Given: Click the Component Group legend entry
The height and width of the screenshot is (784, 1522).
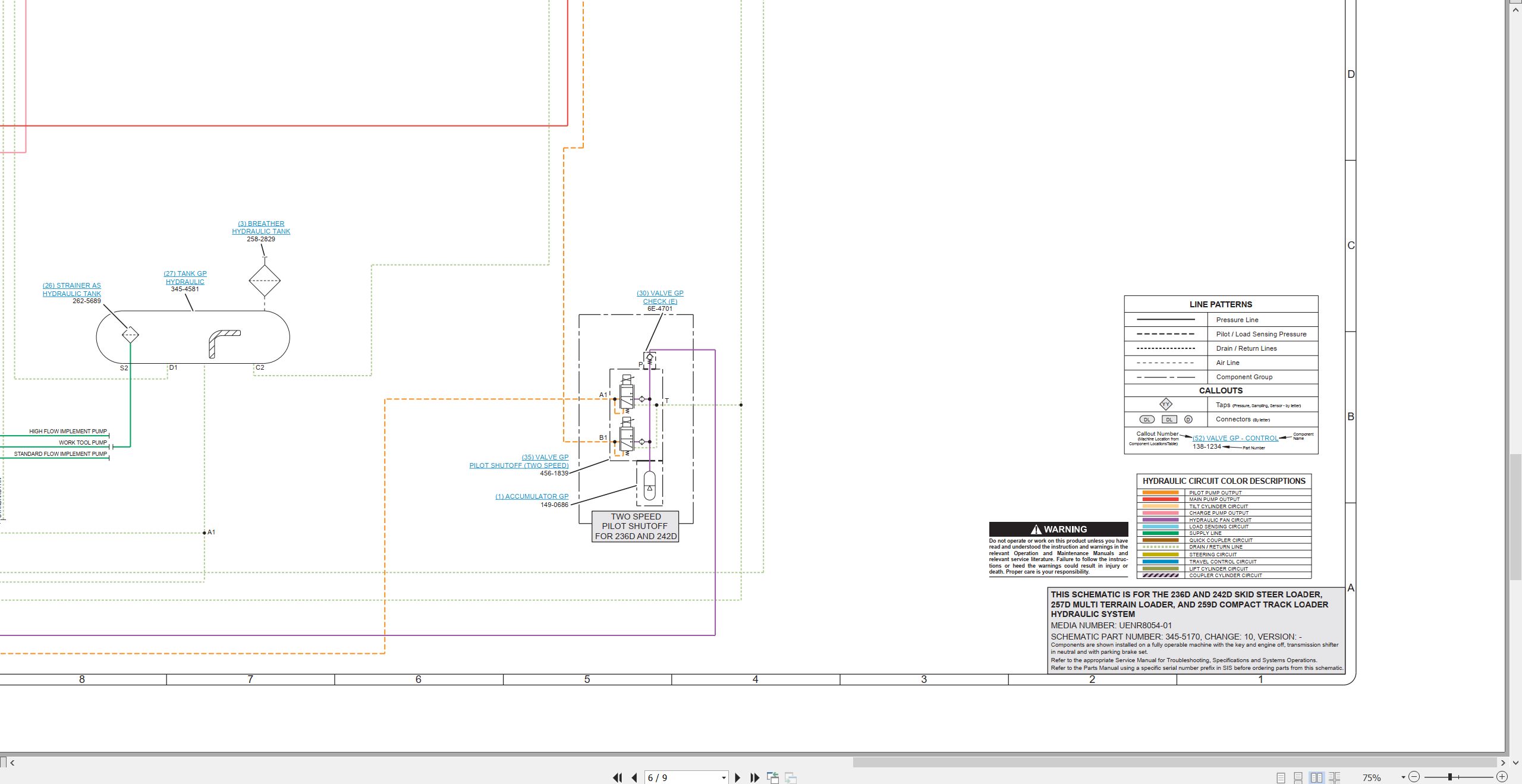Looking at the screenshot, I should (x=1244, y=377).
